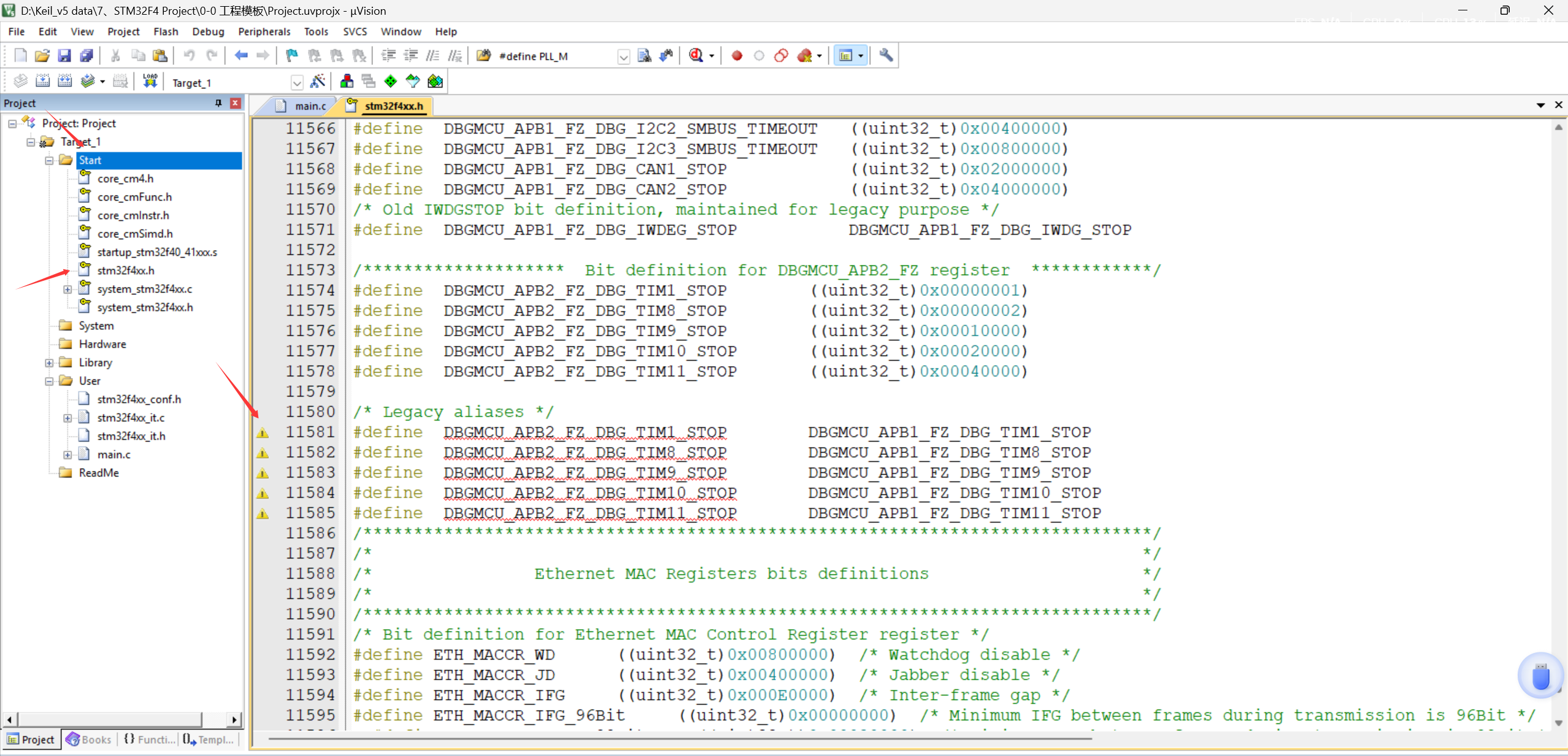This screenshot has height=756, width=1568.
Task: Collapse the Start folder group
Action: pyautogui.click(x=49, y=161)
